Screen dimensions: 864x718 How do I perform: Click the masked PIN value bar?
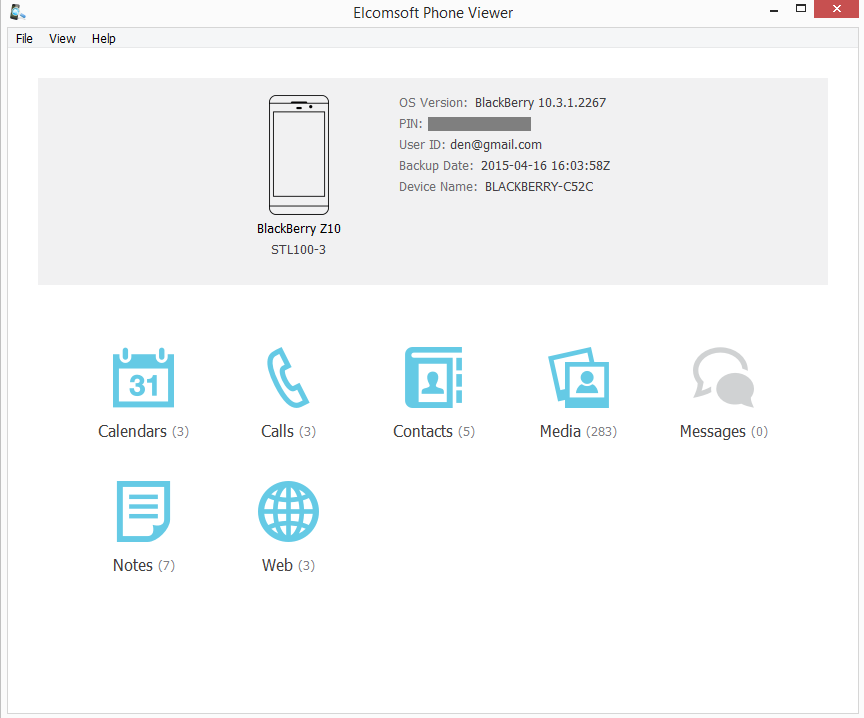click(x=479, y=123)
